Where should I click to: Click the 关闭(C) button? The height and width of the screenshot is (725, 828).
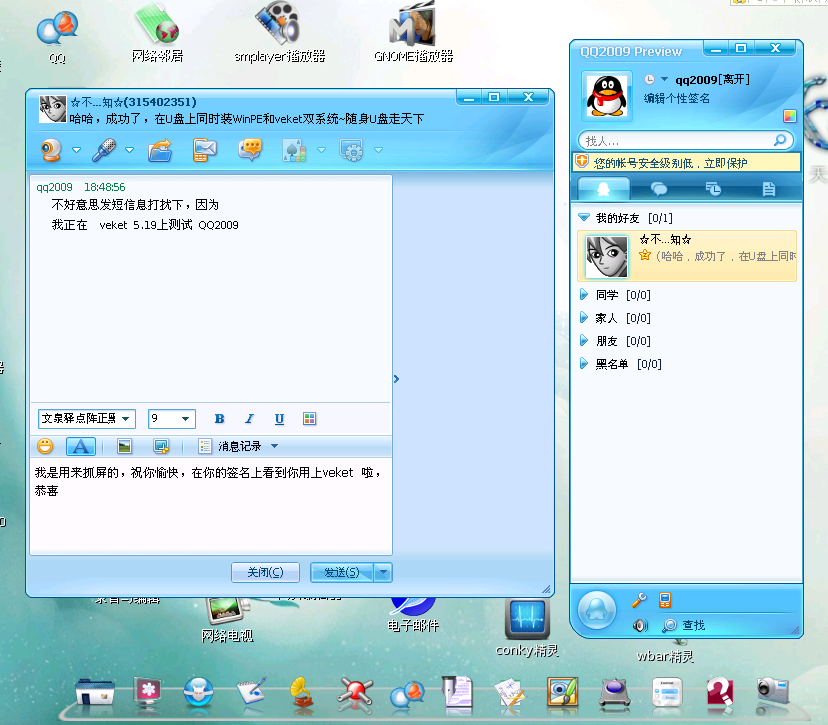pyautogui.click(x=266, y=572)
